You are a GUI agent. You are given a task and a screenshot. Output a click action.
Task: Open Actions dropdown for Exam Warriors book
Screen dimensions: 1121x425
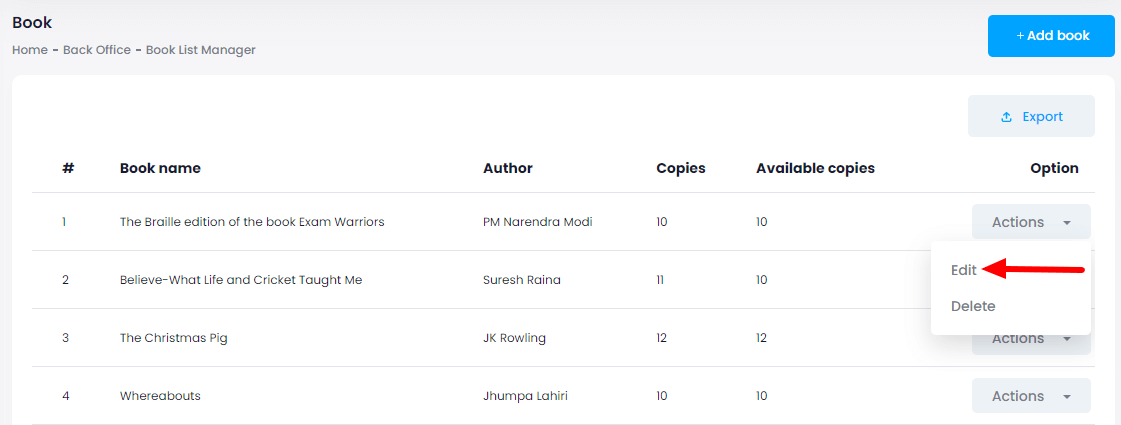click(x=1030, y=222)
